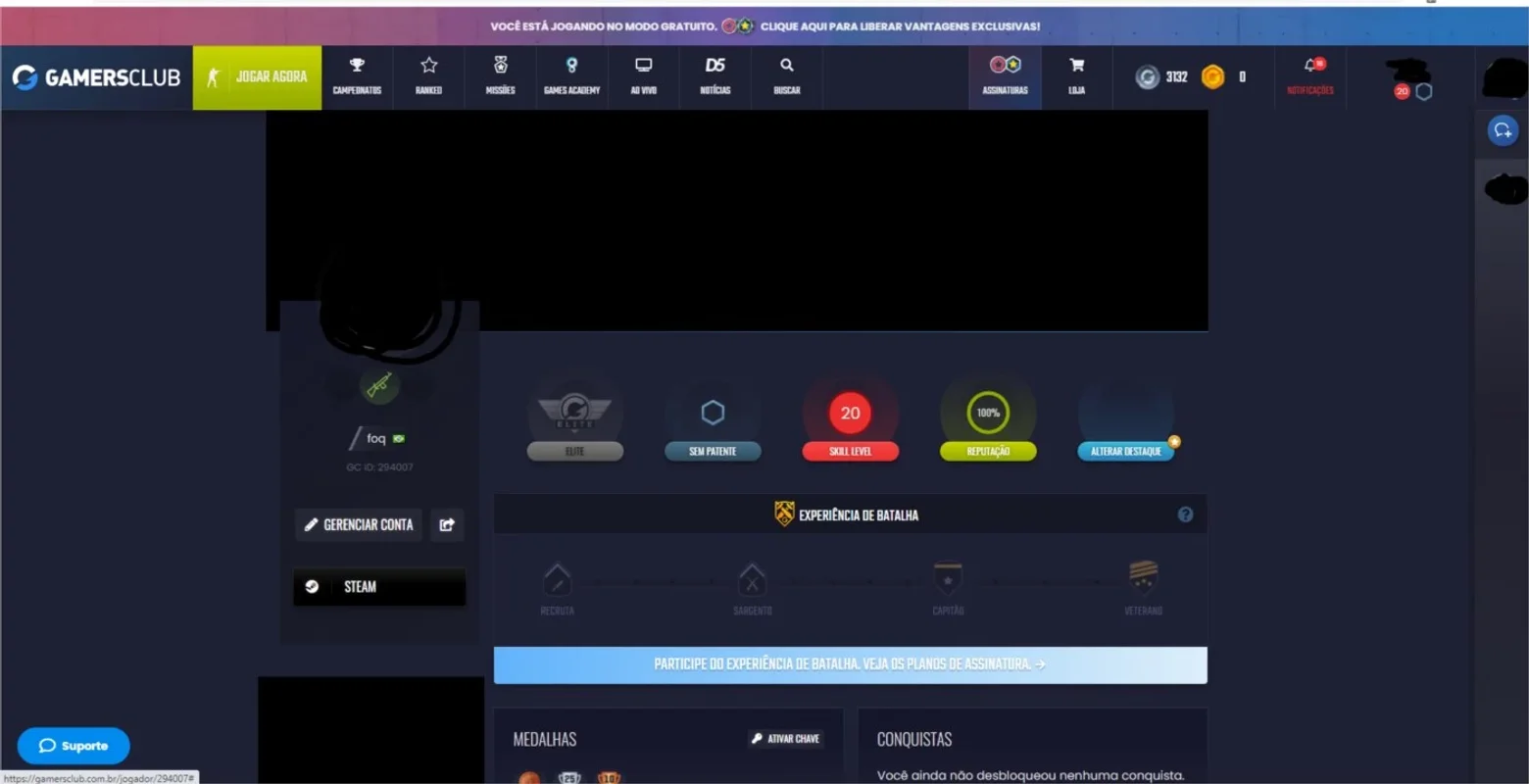This screenshot has width=1529, height=784.
Task: Click the 100% reputation ring
Action: click(x=988, y=413)
